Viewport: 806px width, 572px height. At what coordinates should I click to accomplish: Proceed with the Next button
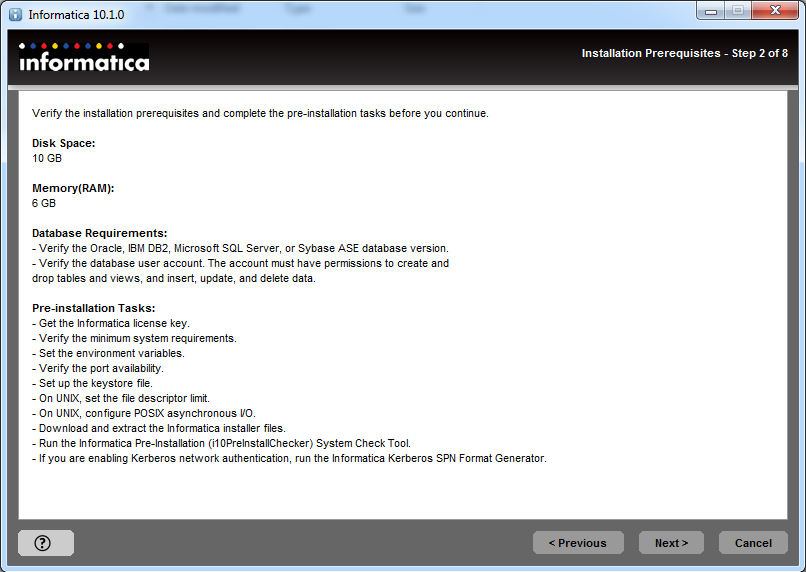pyautogui.click(x=671, y=543)
